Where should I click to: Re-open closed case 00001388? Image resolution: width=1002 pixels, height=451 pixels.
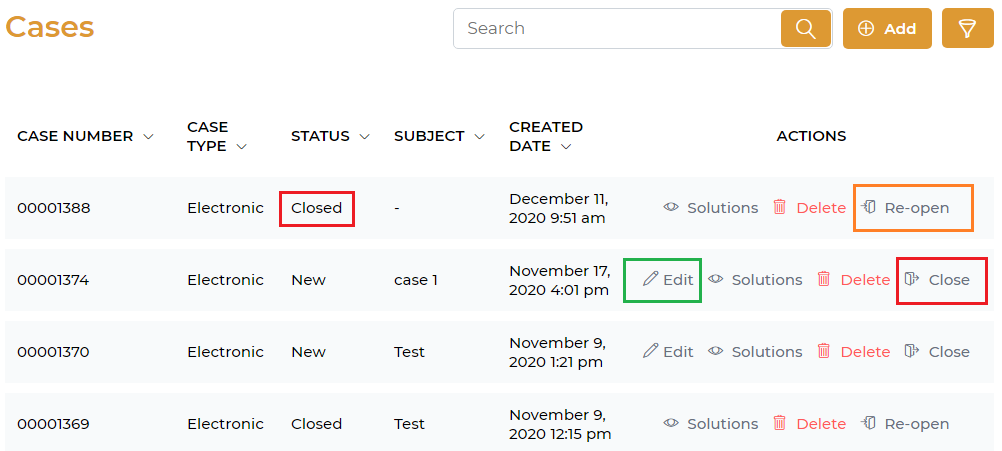coord(906,208)
